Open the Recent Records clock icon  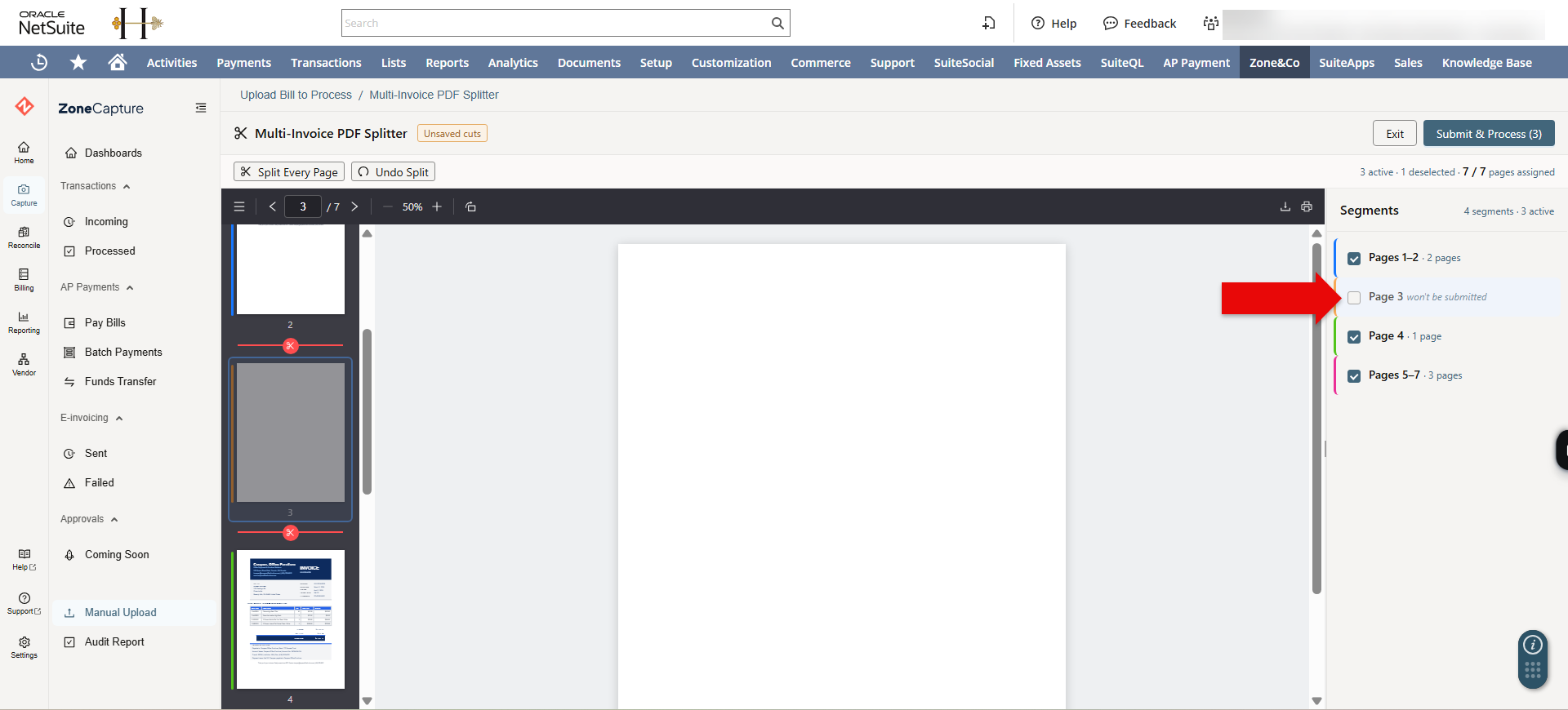point(39,62)
